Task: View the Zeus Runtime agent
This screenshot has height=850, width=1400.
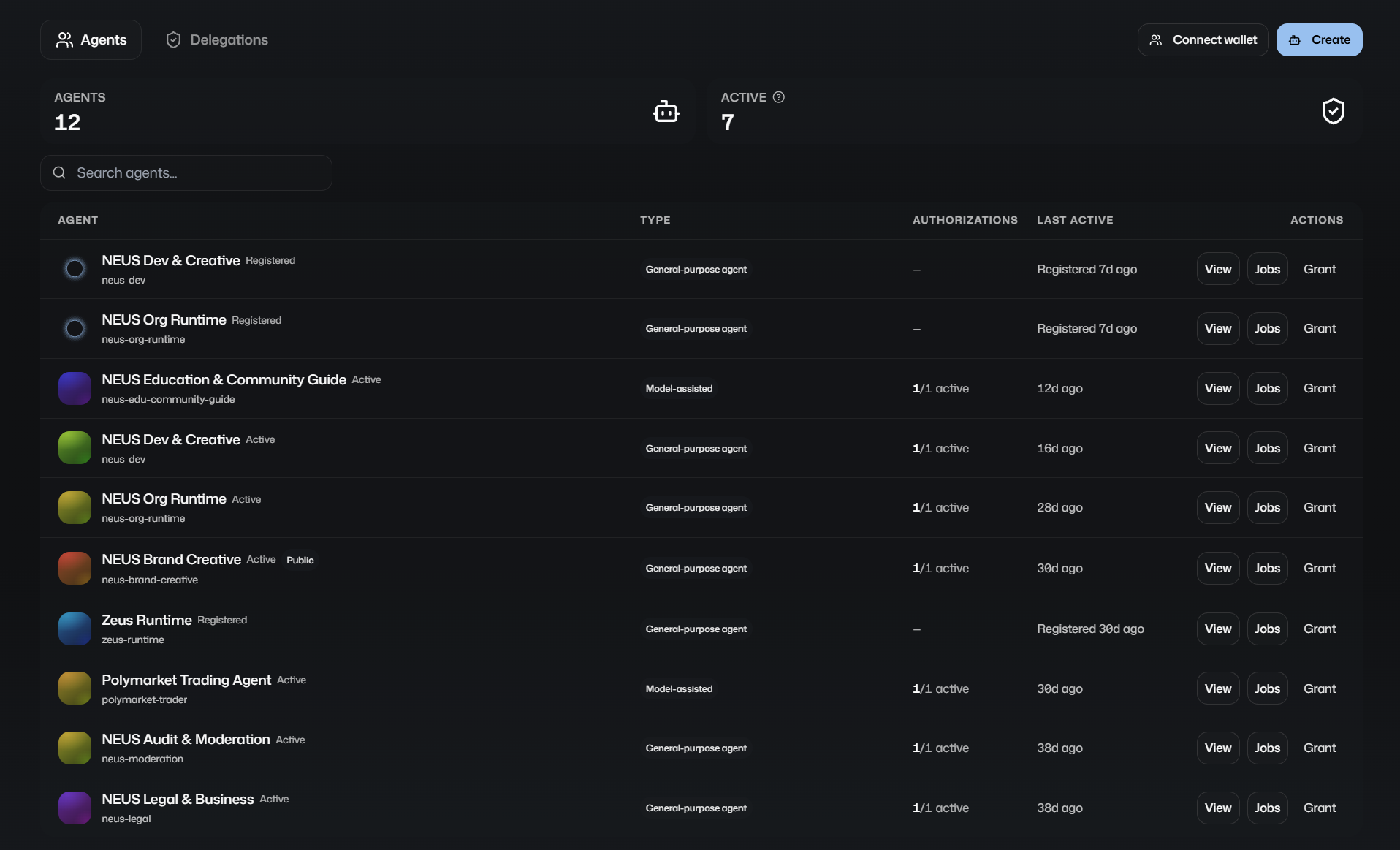Action: click(x=1218, y=629)
